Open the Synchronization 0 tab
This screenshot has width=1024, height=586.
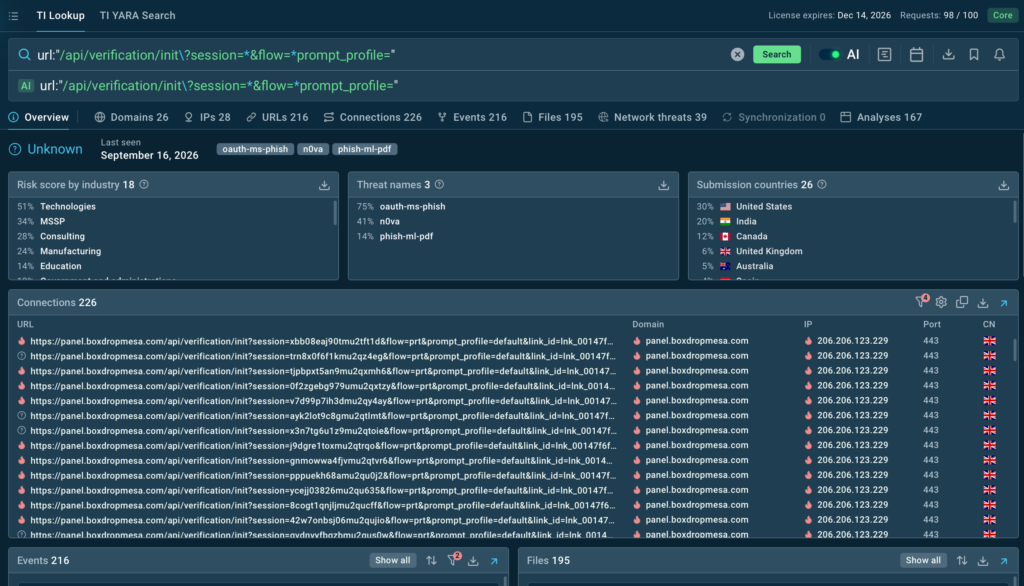pos(774,118)
